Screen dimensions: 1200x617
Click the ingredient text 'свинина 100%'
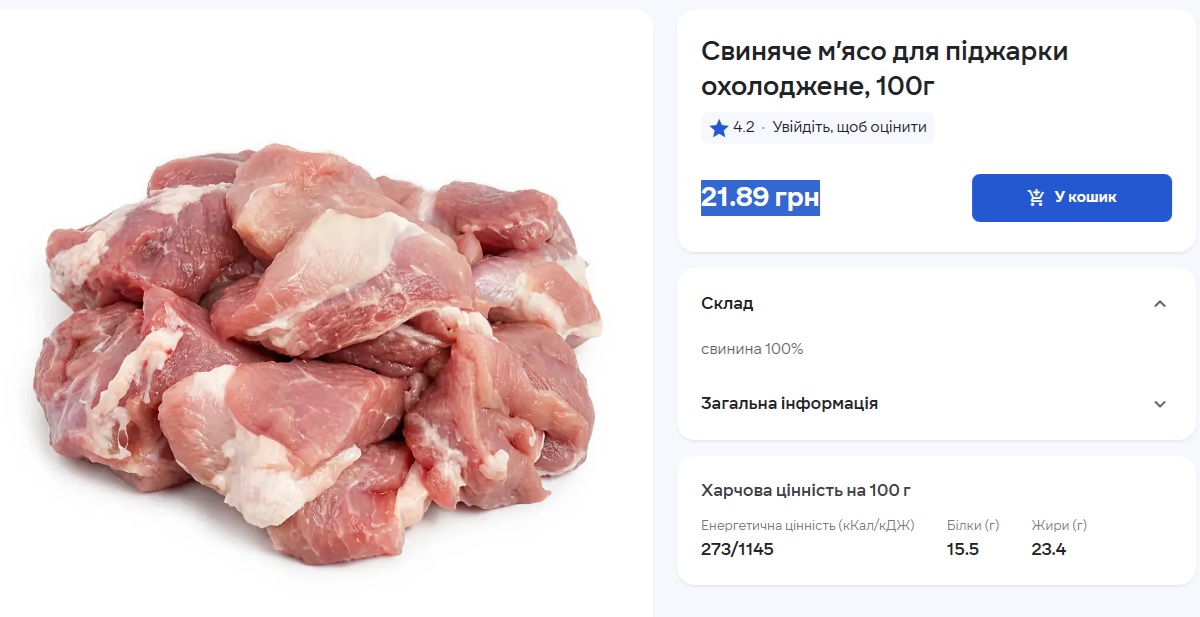(x=752, y=349)
